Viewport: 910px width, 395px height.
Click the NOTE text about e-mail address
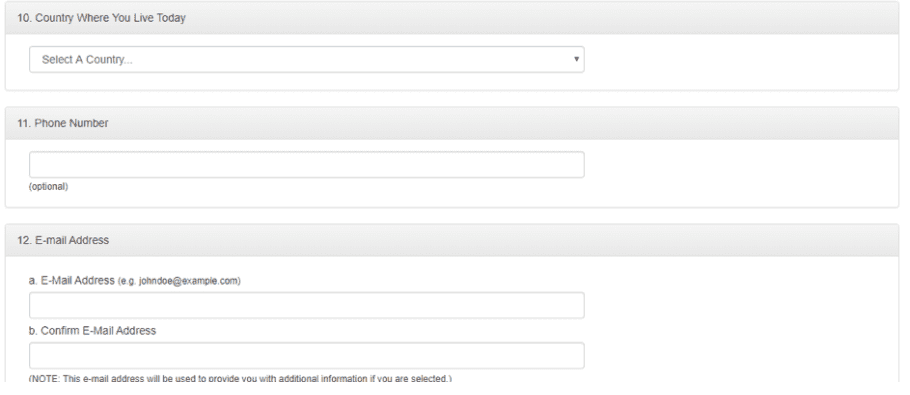(x=240, y=379)
